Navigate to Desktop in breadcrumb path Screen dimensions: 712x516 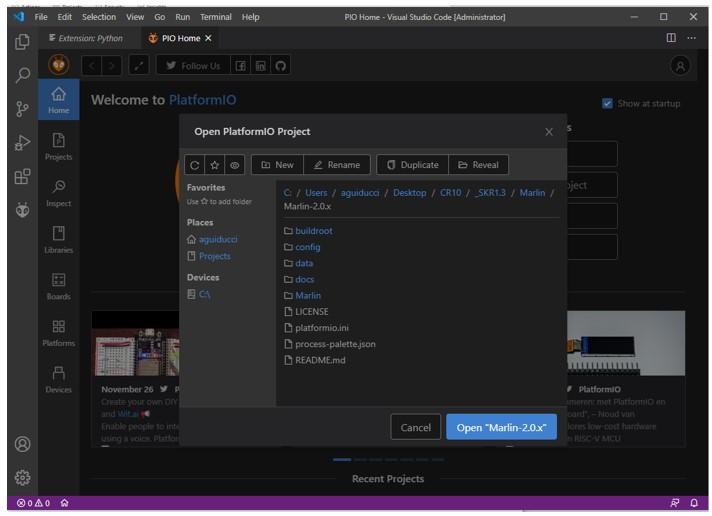click(x=410, y=193)
